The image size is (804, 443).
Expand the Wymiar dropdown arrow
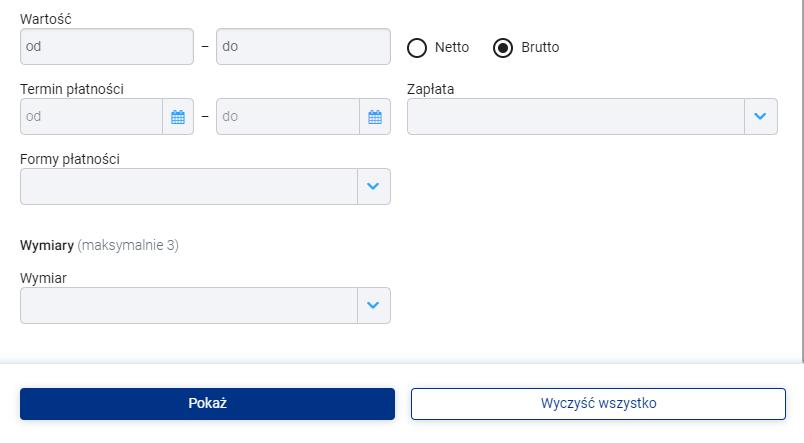coord(373,306)
